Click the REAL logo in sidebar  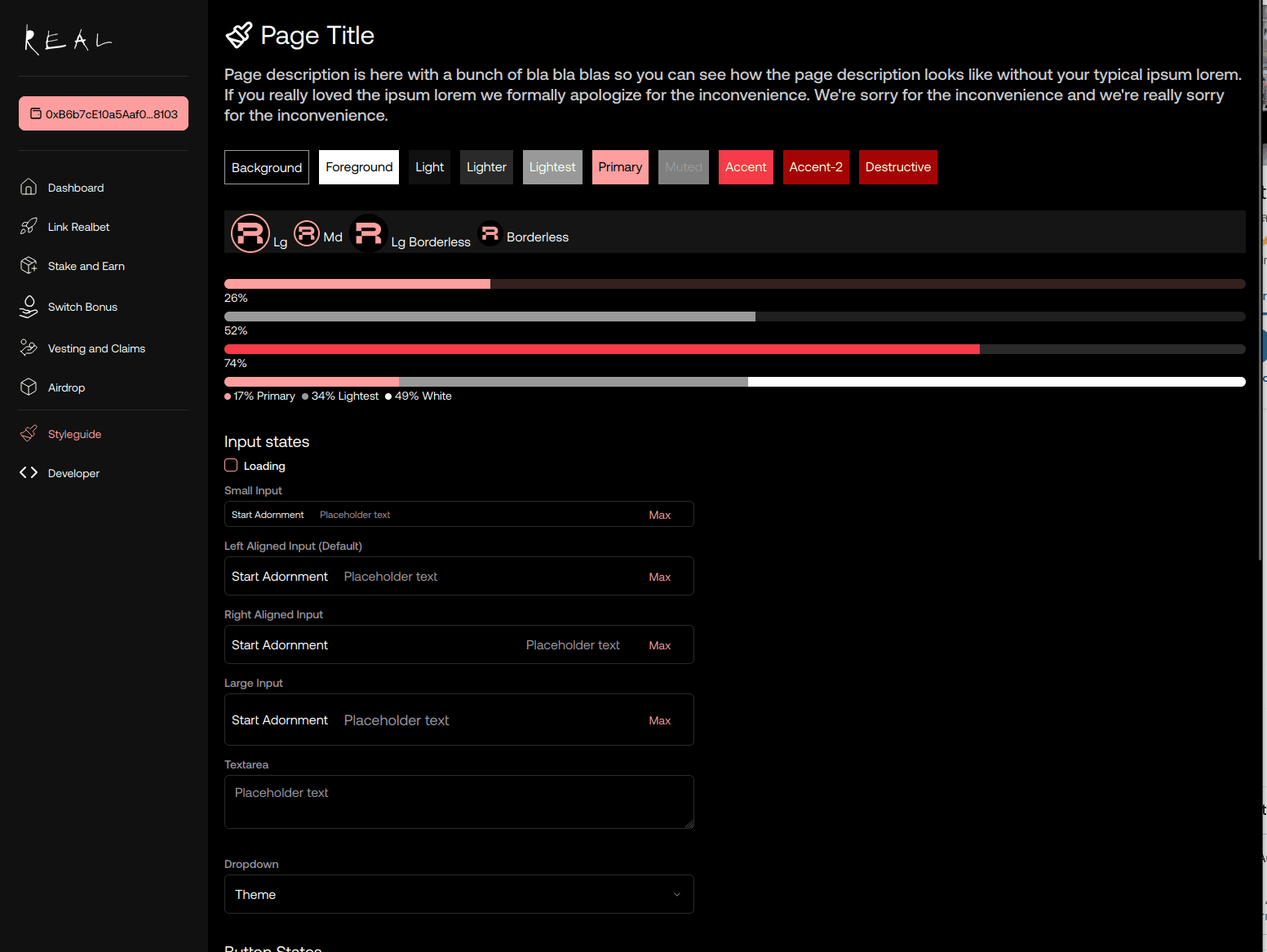[68, 40]
